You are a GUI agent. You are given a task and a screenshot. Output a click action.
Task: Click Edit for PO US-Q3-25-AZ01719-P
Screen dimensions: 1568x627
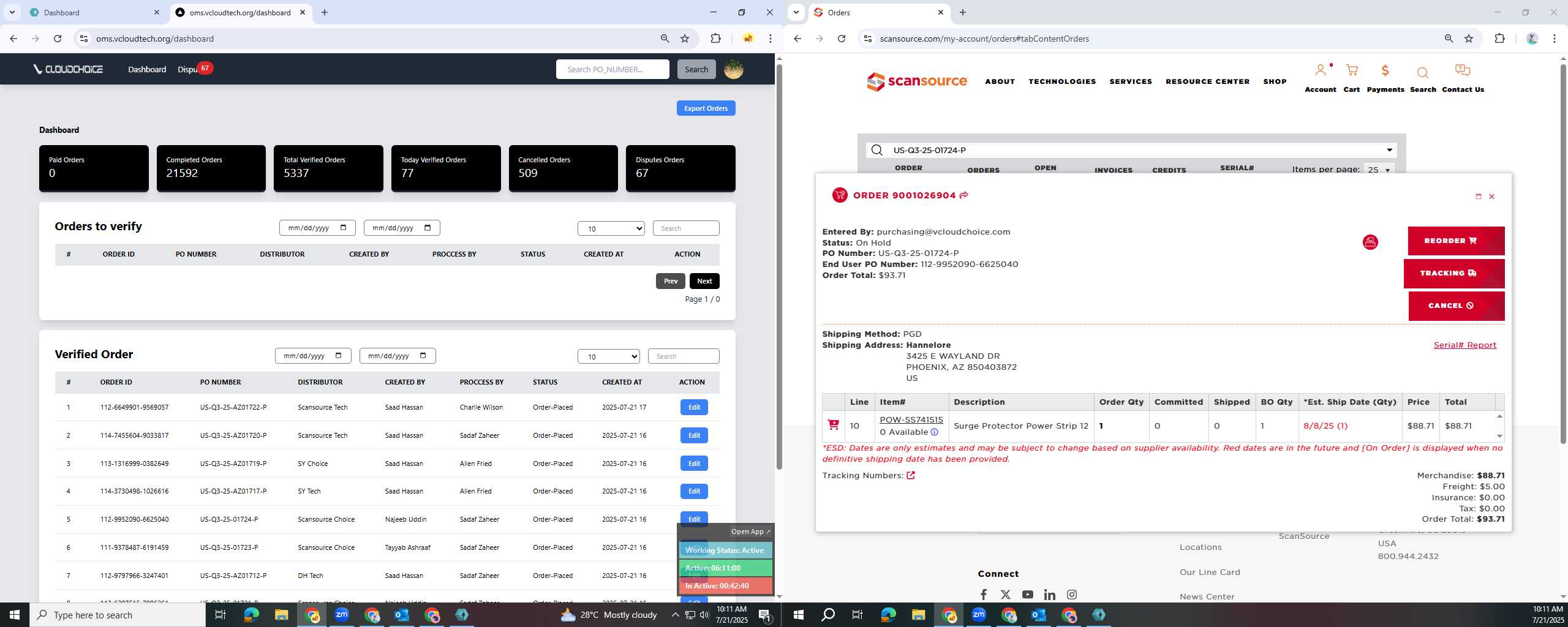point(694,464)
